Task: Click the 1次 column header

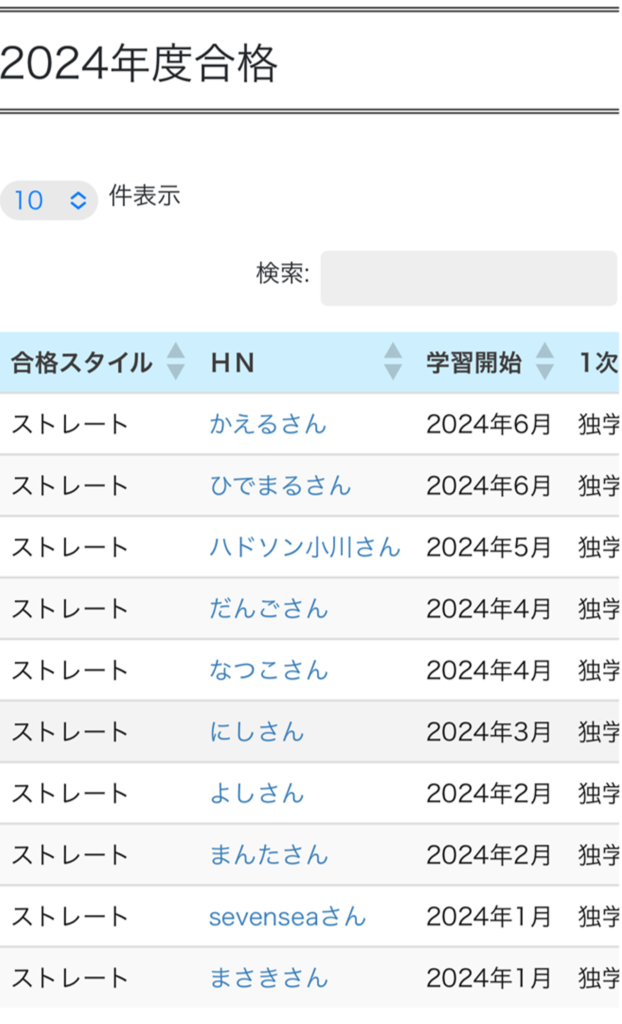Action: click(598, 363)
